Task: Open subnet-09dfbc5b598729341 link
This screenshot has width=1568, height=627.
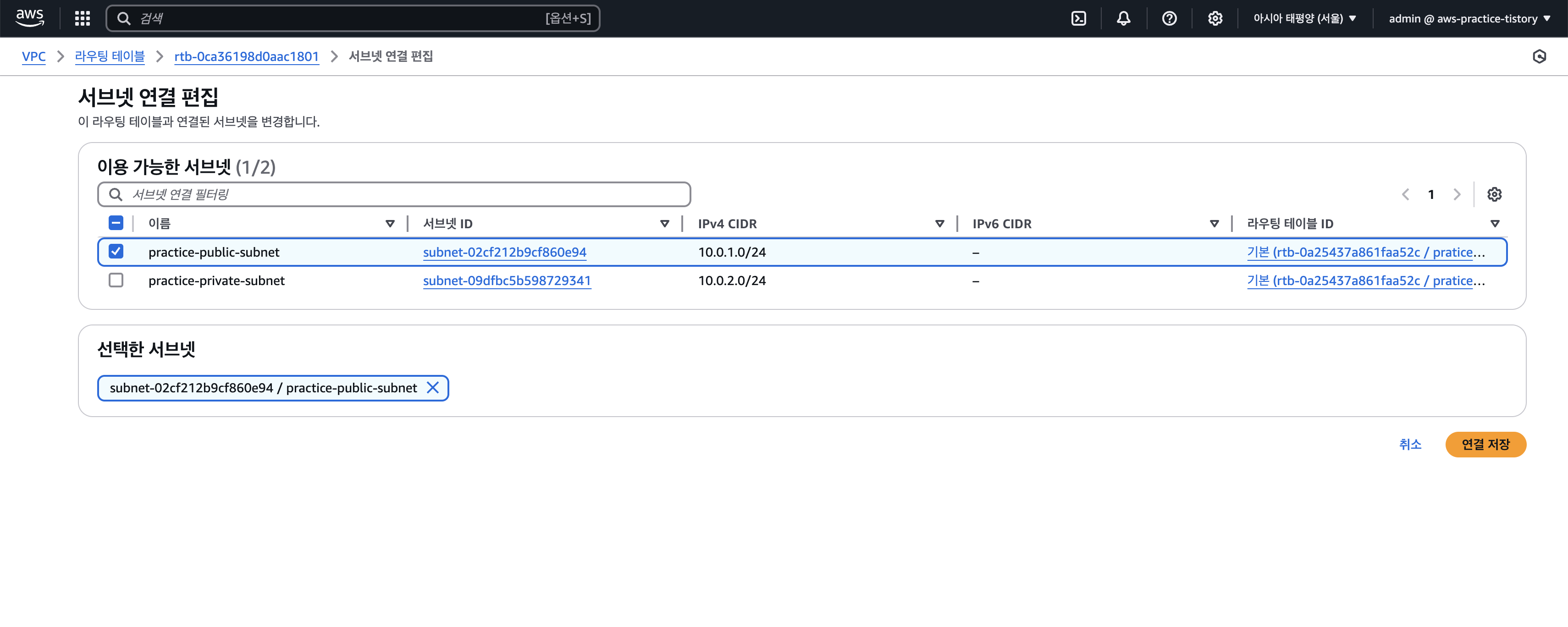Action: click(x=507, y=280)
